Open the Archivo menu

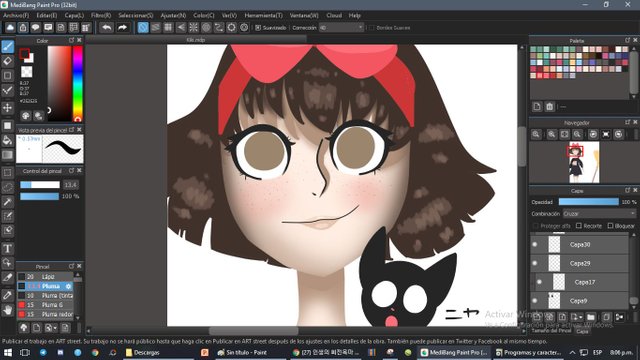(16, 16)
